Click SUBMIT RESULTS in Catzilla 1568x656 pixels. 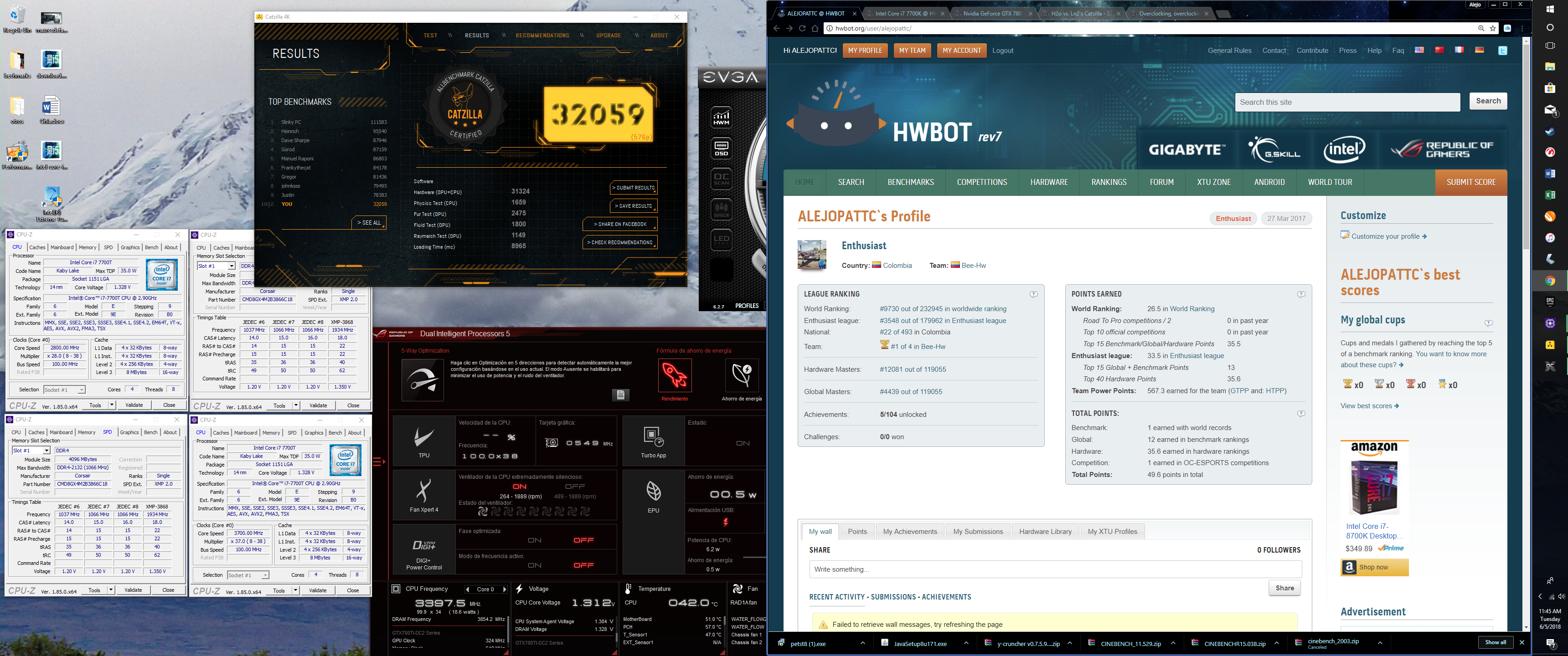[x=633, y=188]
